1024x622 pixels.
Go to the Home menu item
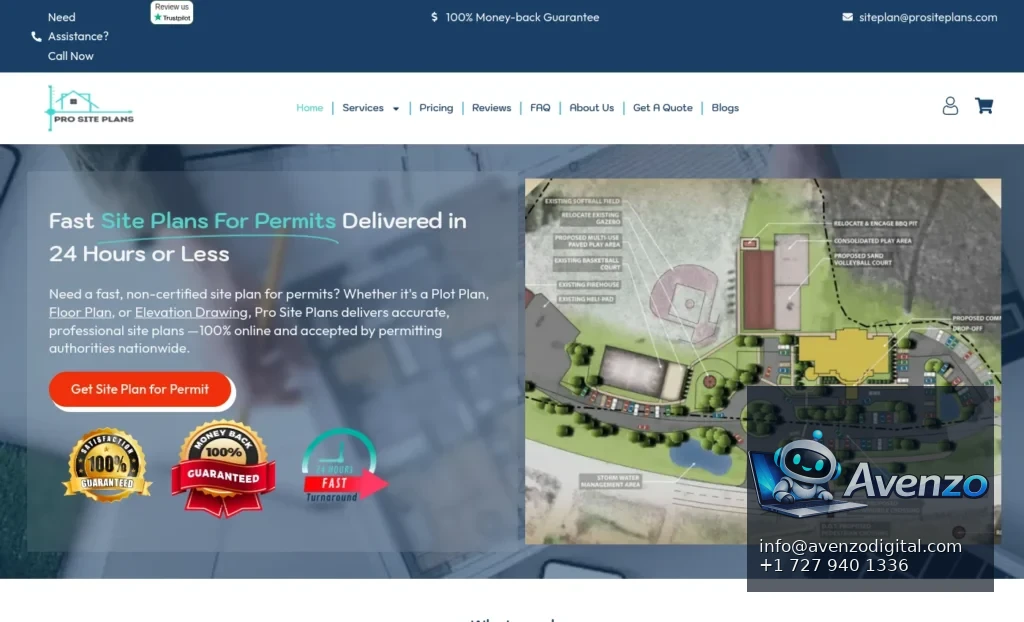click(310, 108)
